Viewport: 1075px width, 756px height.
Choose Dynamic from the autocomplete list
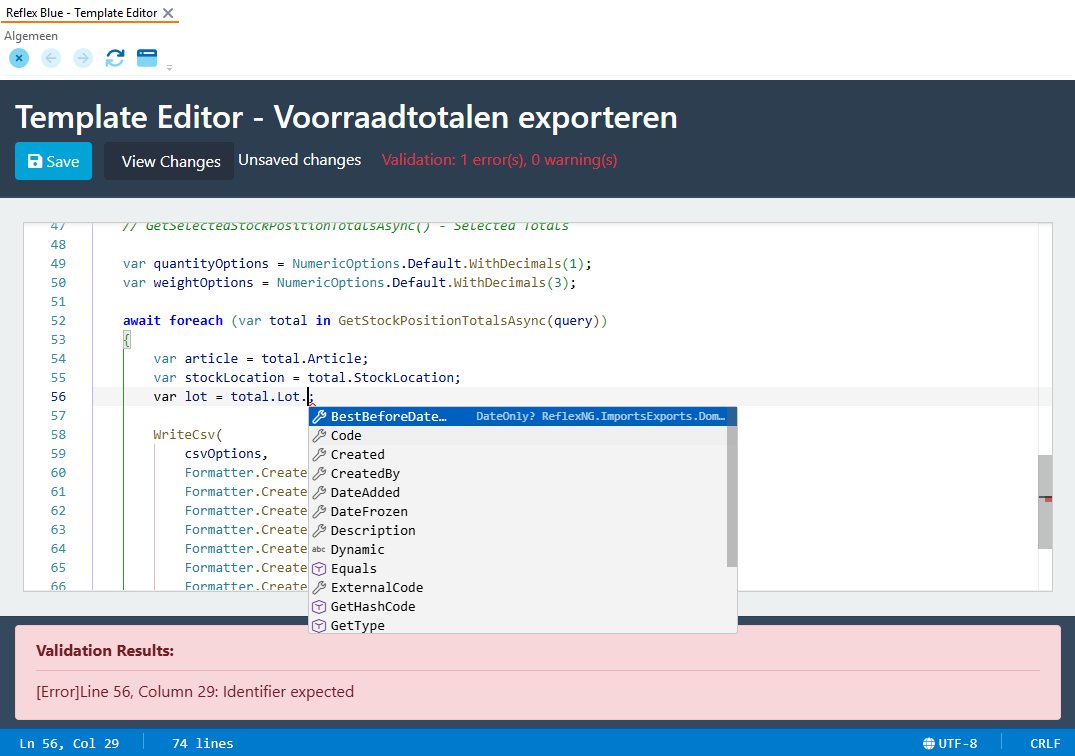click(x=518, y=550)
